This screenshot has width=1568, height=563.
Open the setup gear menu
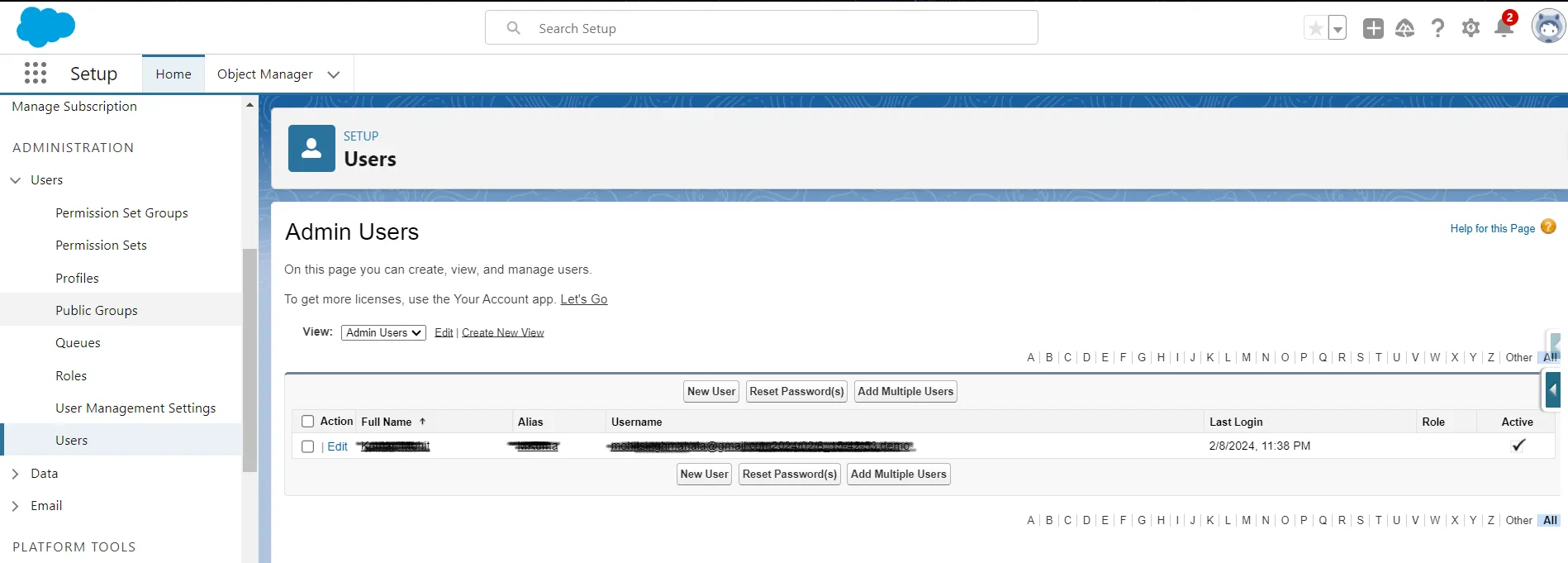coord(1471,28)
